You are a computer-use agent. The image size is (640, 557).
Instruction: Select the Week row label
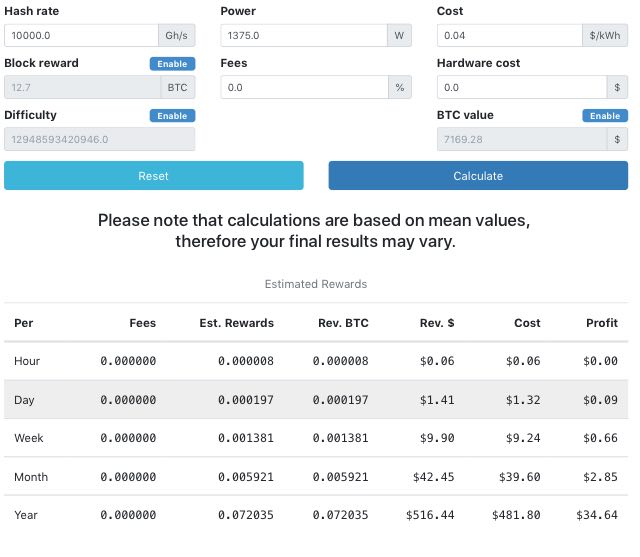pyautogui.click(x=29, y=438)
